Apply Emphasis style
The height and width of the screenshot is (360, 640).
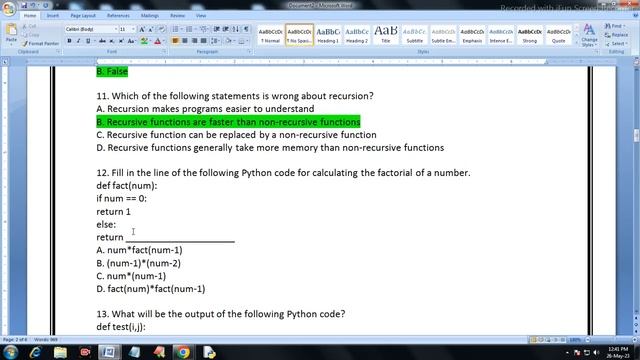click(x=472, y=35)
